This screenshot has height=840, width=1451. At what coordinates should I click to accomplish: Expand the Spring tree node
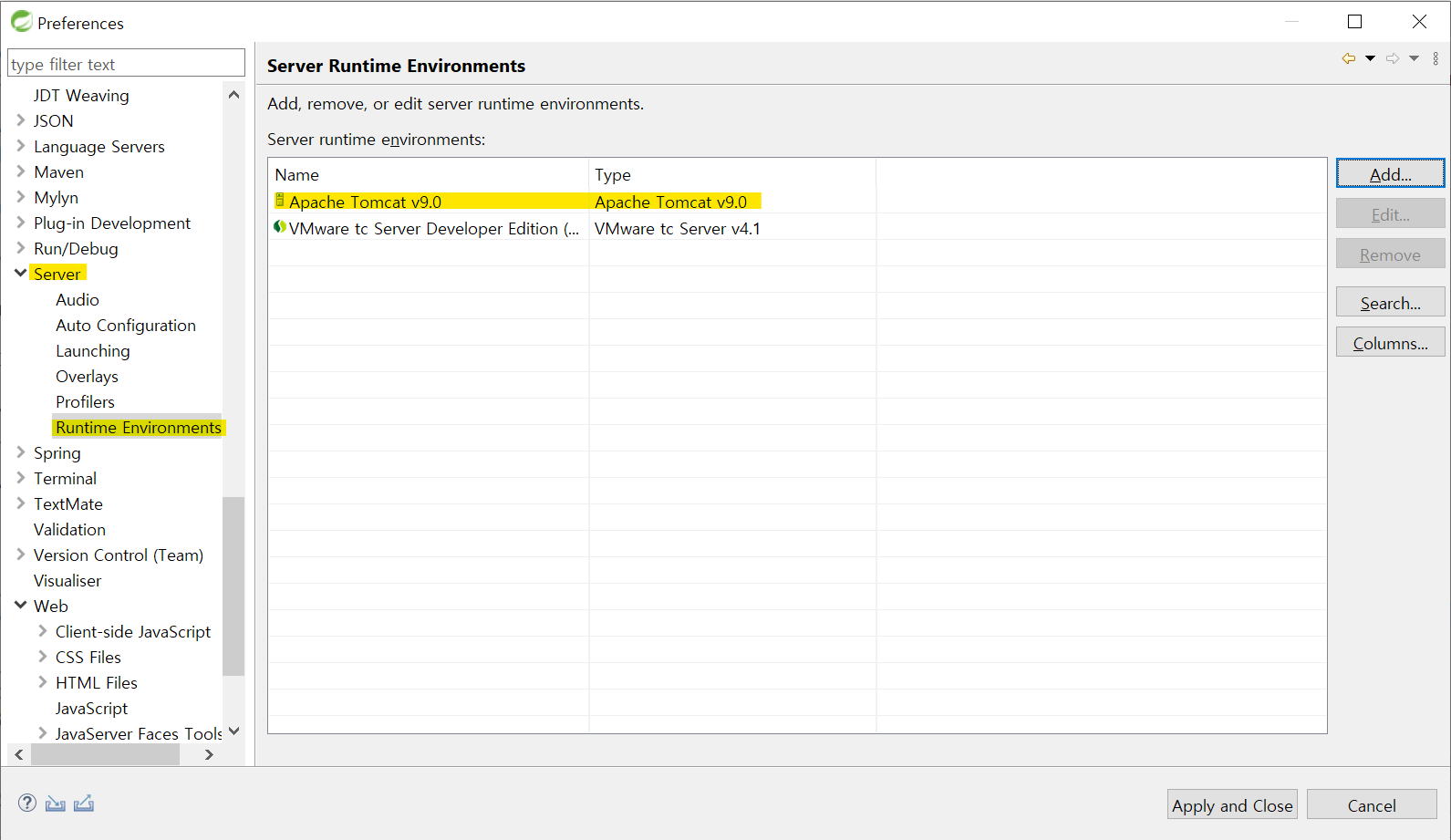[20, 451]
